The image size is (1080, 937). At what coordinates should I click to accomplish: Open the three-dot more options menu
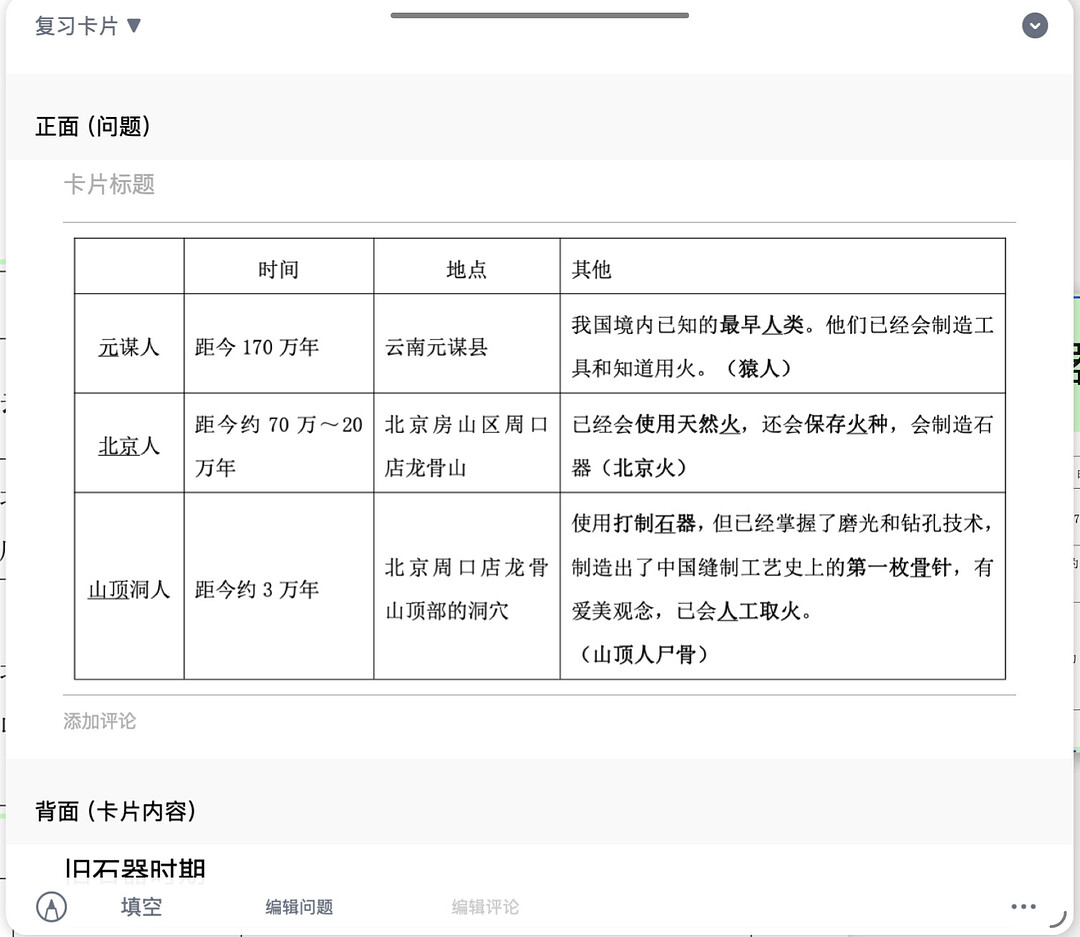click(x=1024, y=907)
